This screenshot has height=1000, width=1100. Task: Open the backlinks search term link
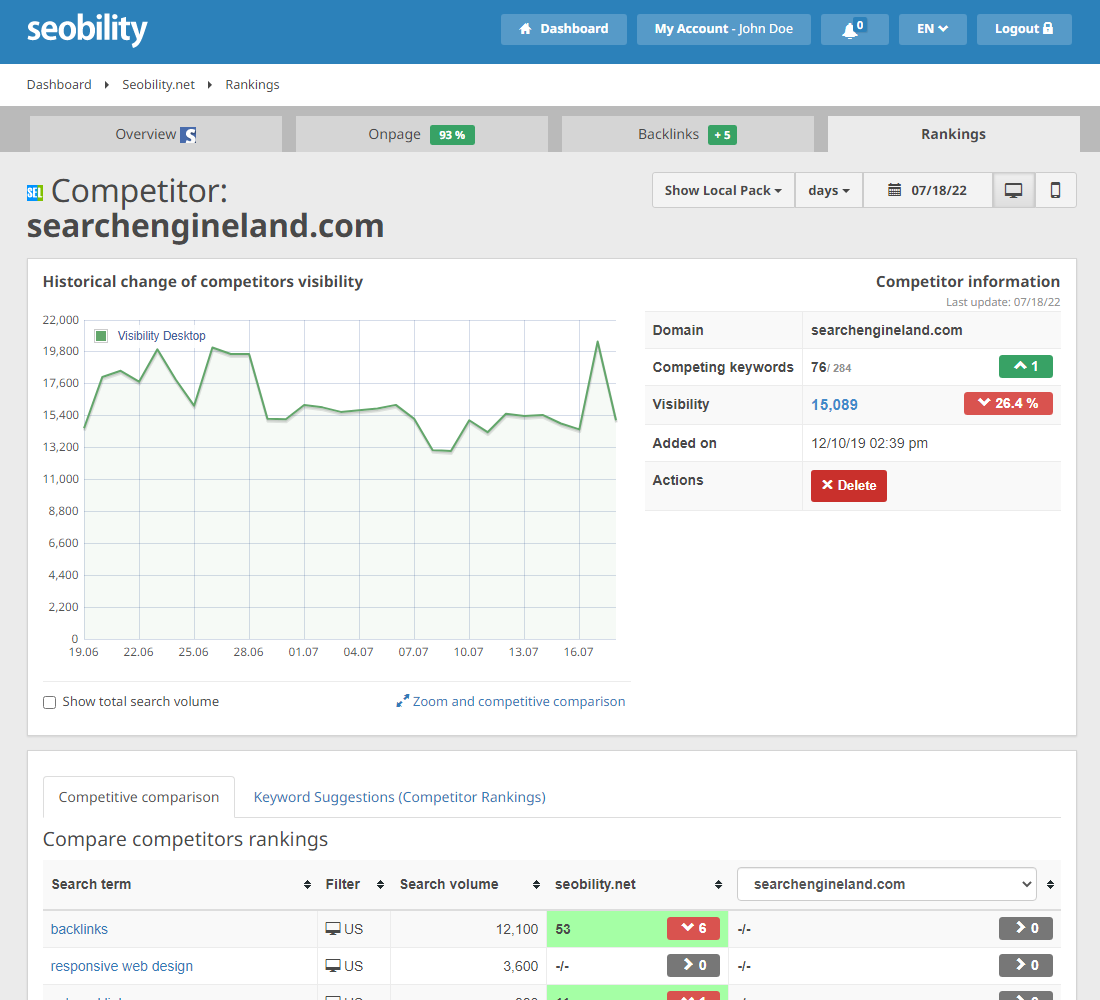click(79, 928)
